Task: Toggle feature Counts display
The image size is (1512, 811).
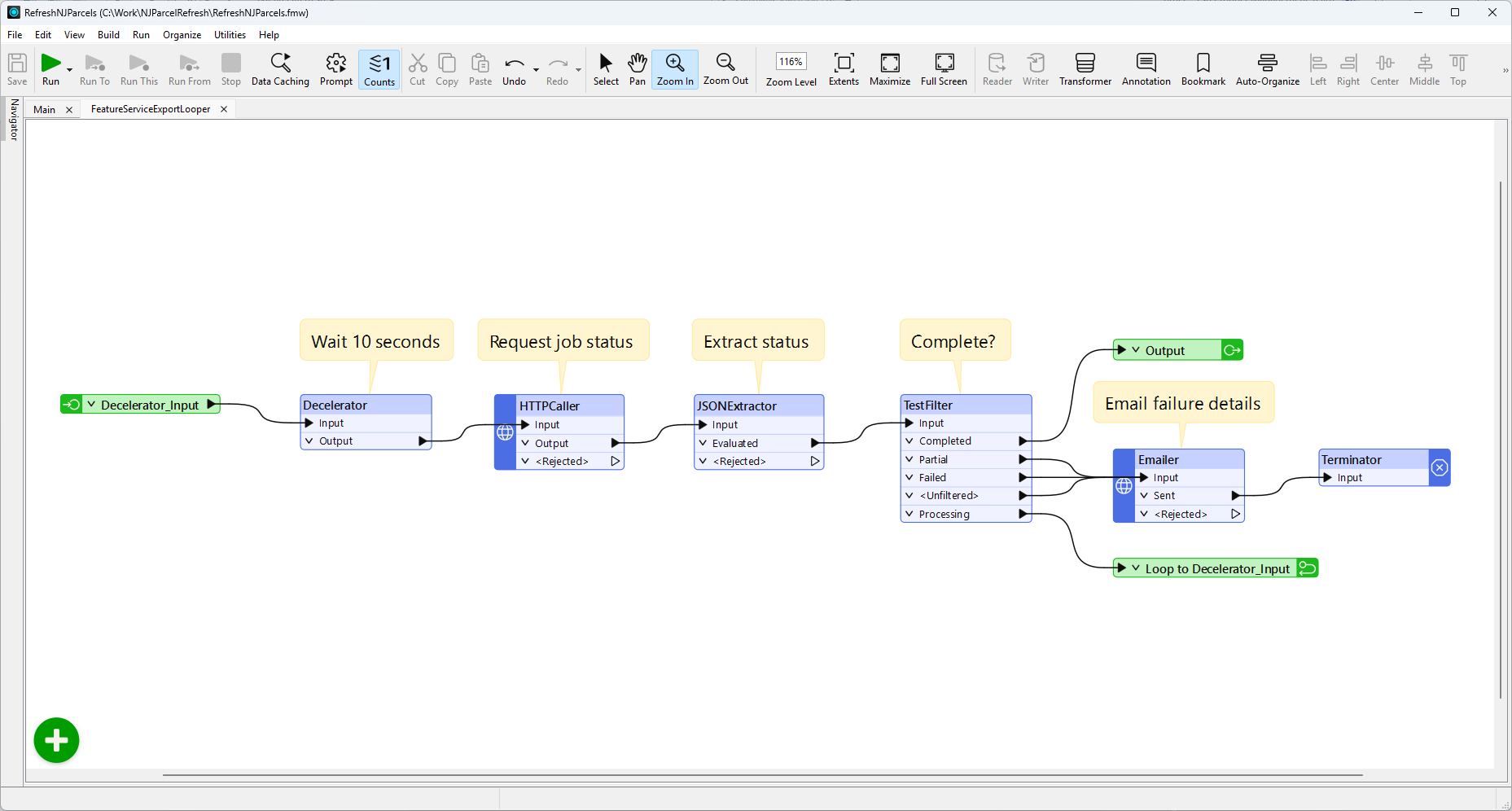Action: pyautogui.click(x=379, y=69)
